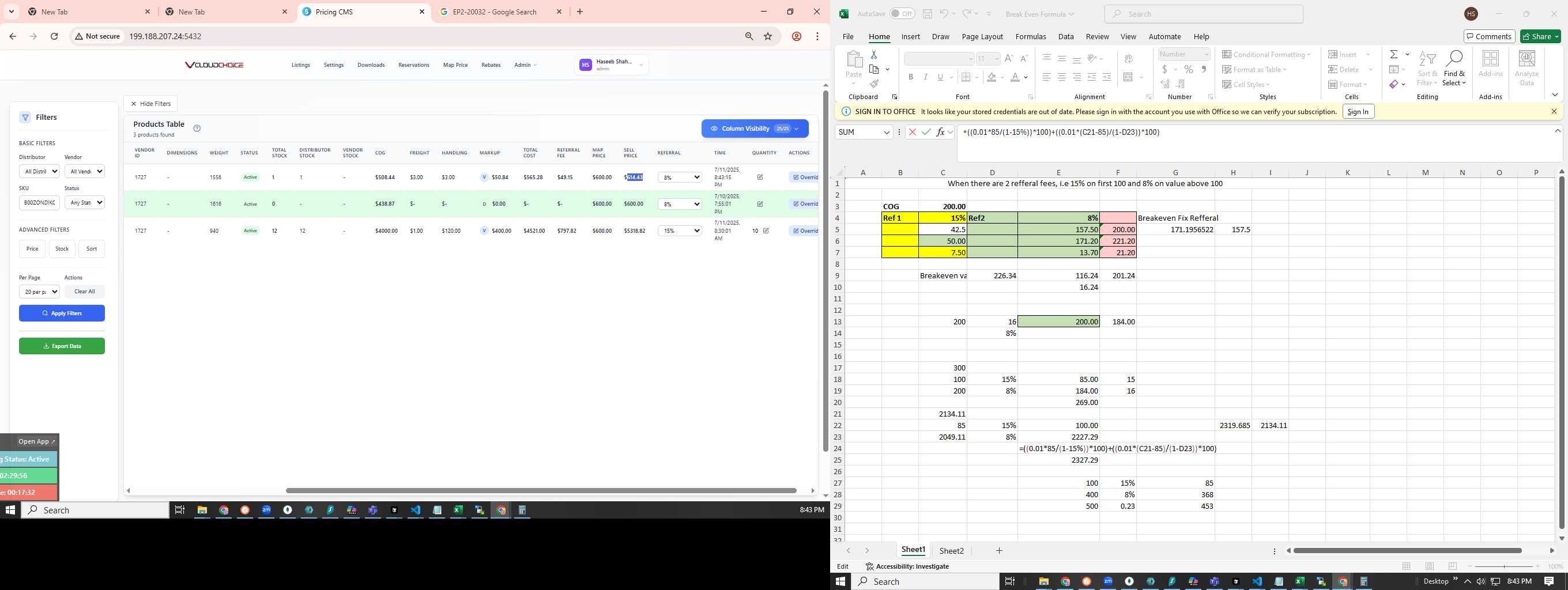Viewport: 1568px width, 590px height.
Task: Open Find & Select in Excel
Action: [1454, 69]
